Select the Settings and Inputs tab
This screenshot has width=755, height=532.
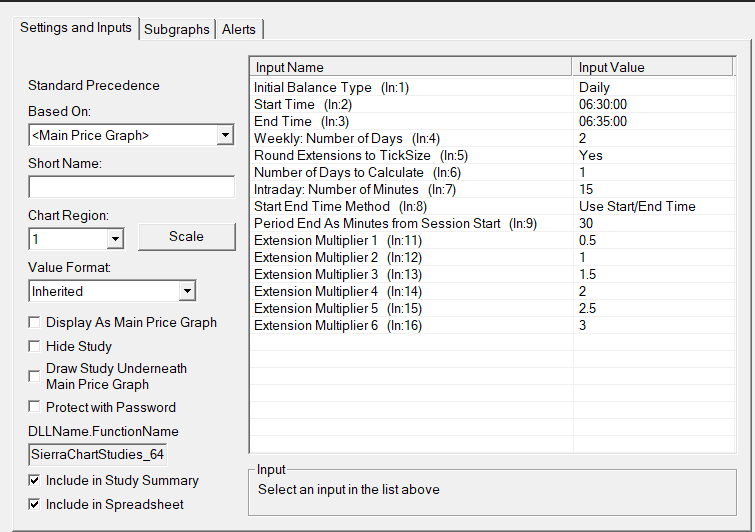tap(76, 28)
